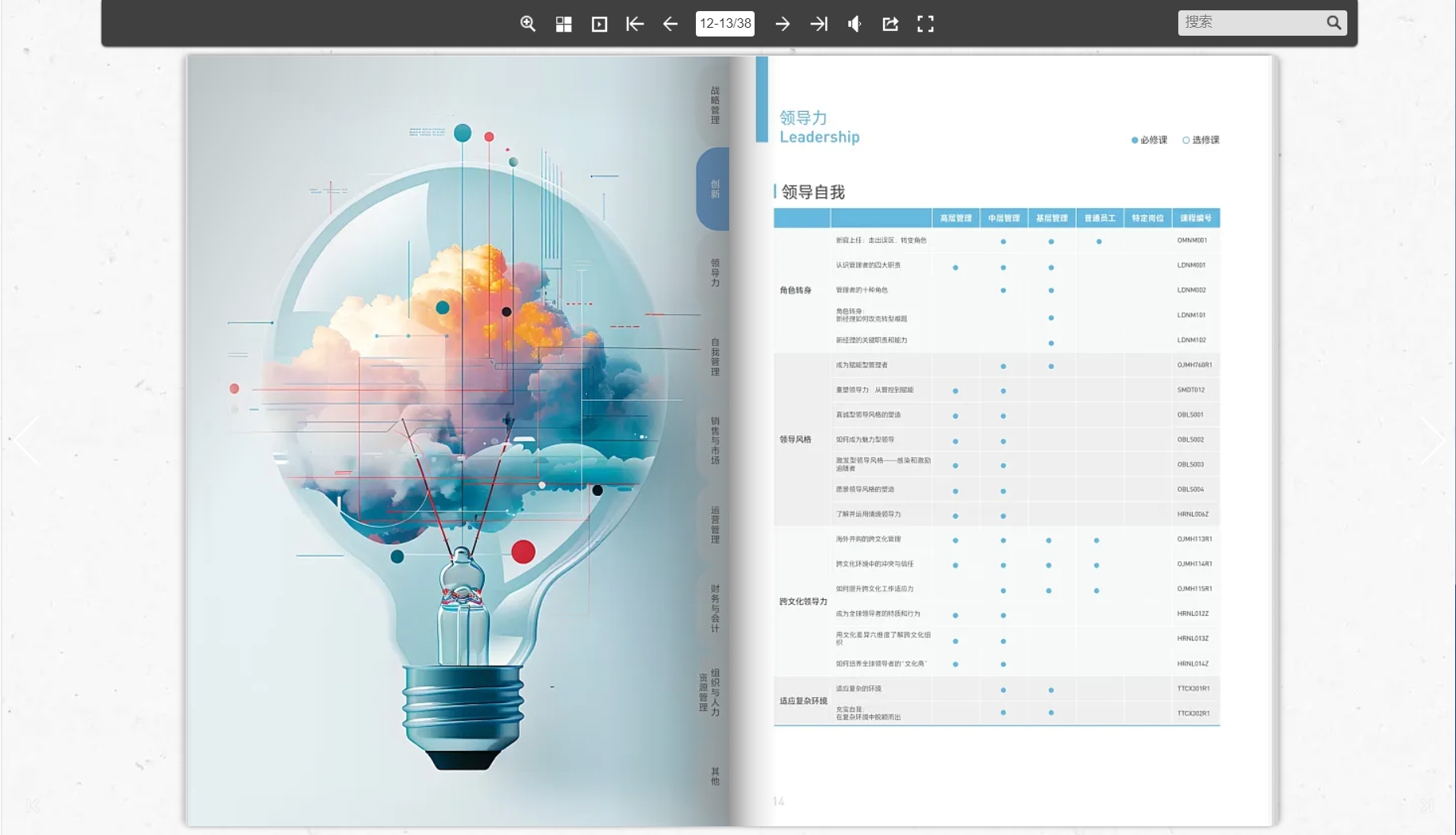This screenshot has height=835, width=1456.
Task: Flip back with left edge chevron
Action: [25, 440]
